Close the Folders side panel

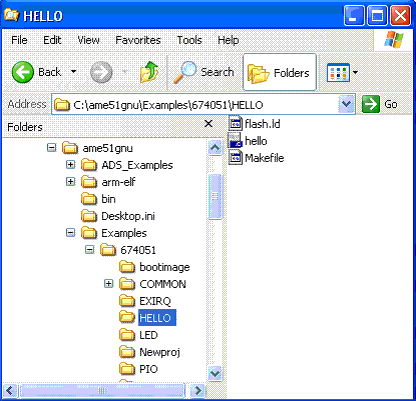pos(209,124)
